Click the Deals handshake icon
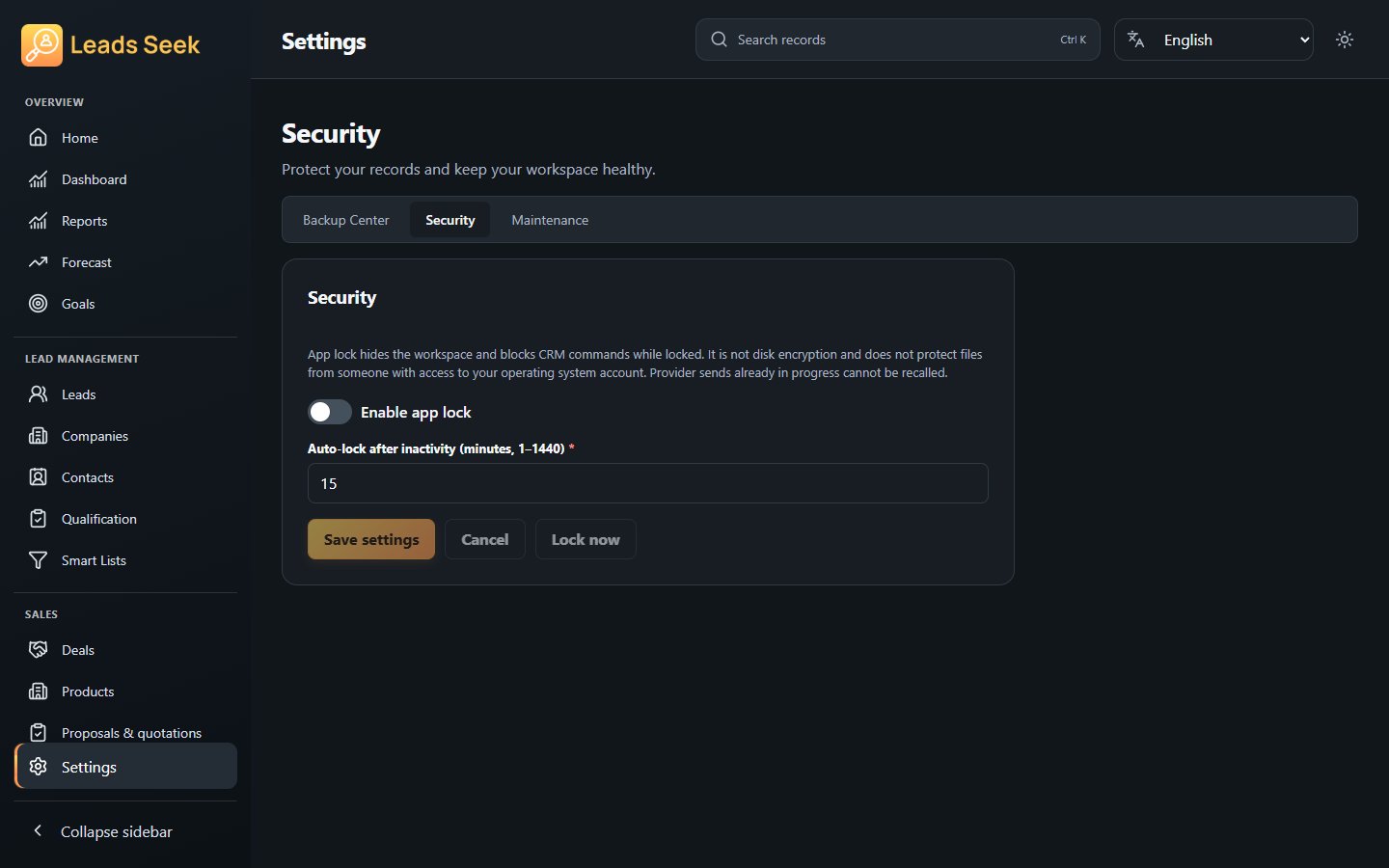This screenshot has height=868, width=1389. coord(38,650)
